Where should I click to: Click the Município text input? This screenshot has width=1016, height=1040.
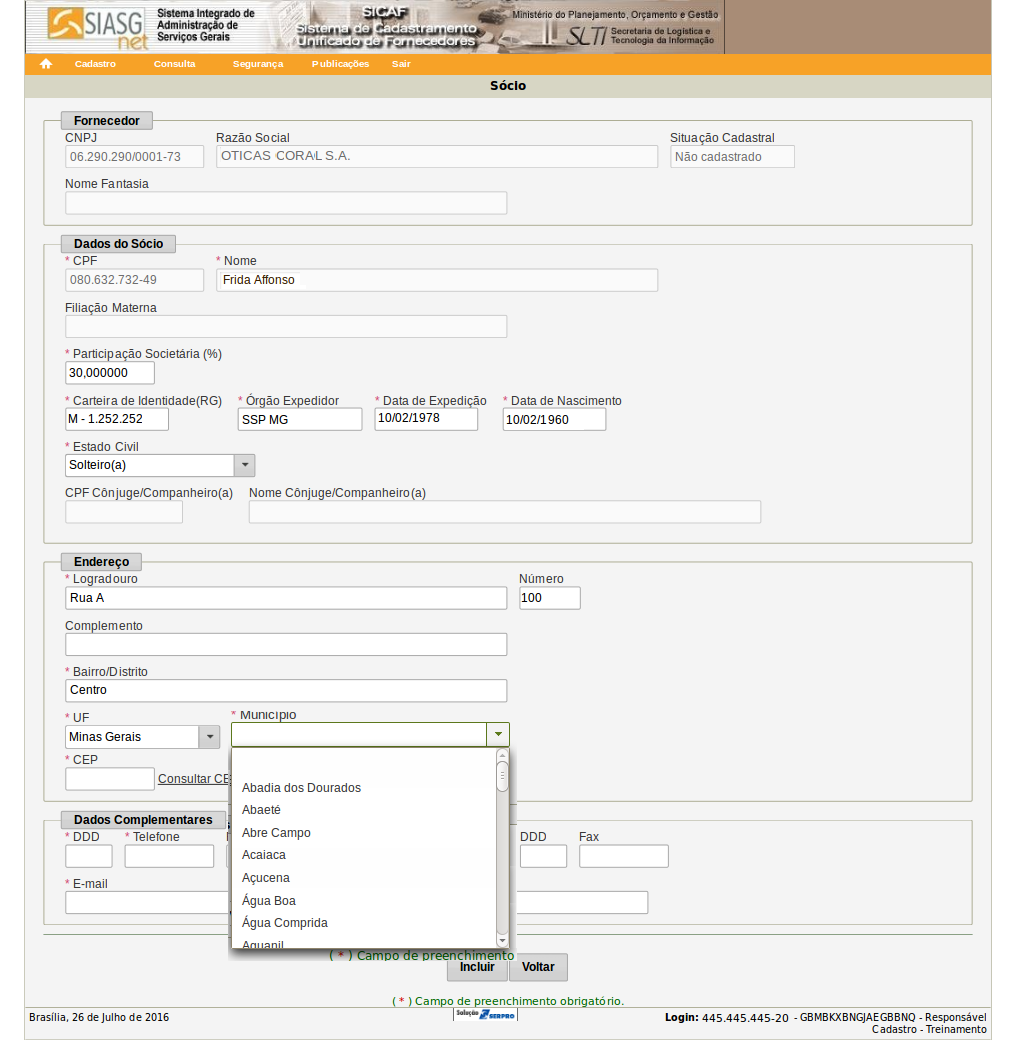pos(359,734)
